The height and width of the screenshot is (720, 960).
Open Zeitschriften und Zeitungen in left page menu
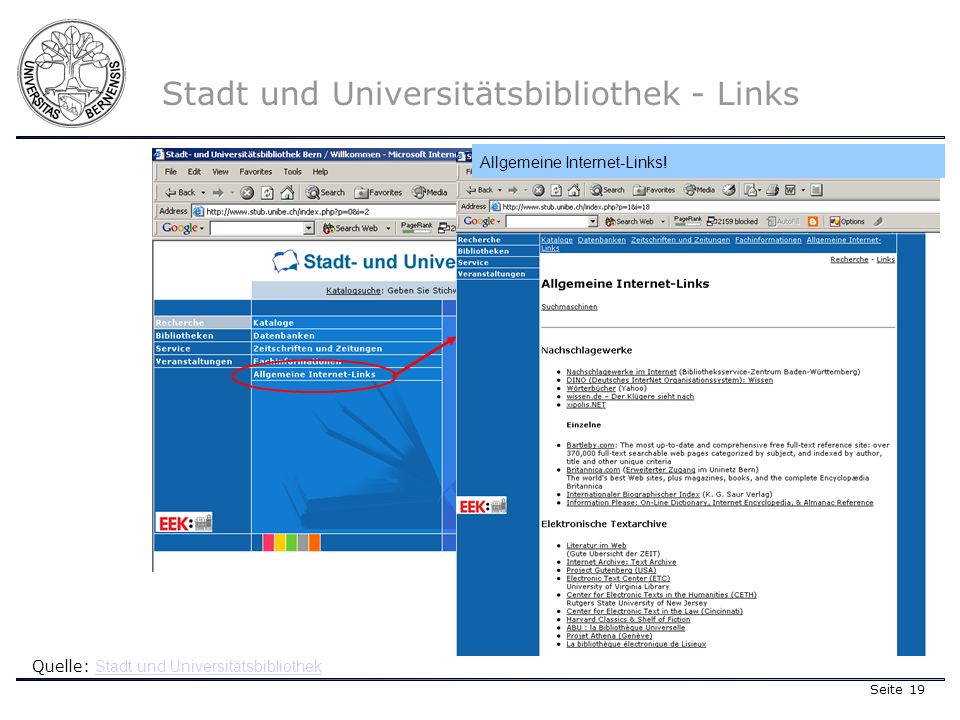317,348
